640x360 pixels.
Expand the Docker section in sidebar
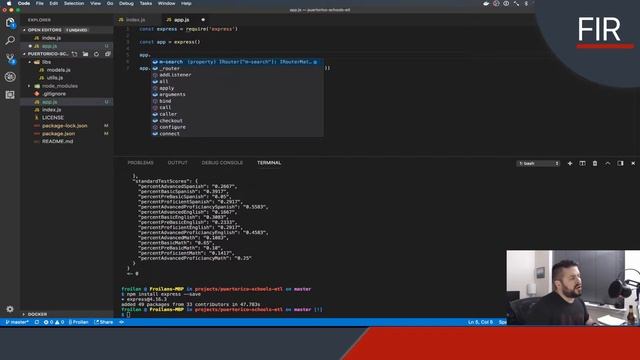(37, 314)
